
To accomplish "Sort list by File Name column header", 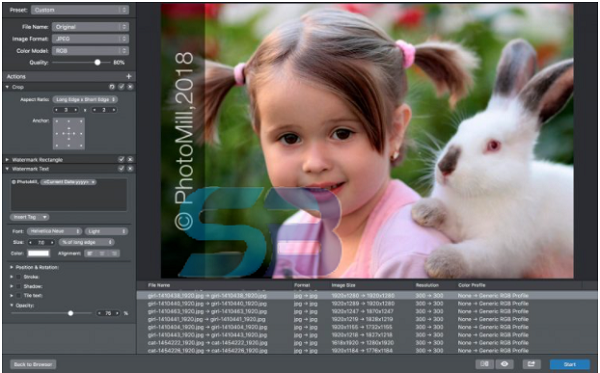I will pos(159,285).
